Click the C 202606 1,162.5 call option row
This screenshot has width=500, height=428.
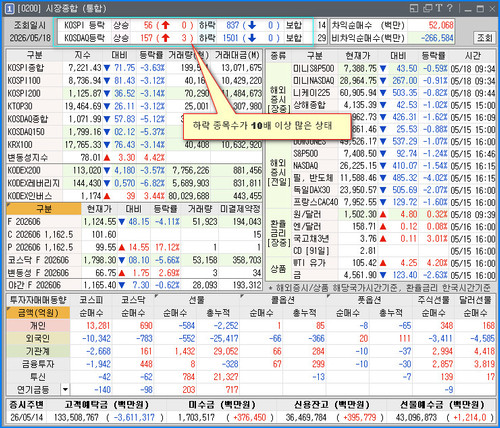click(x=134, y=234)
